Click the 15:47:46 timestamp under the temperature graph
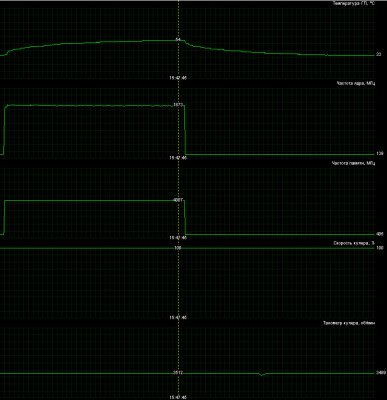 (178, 78)
